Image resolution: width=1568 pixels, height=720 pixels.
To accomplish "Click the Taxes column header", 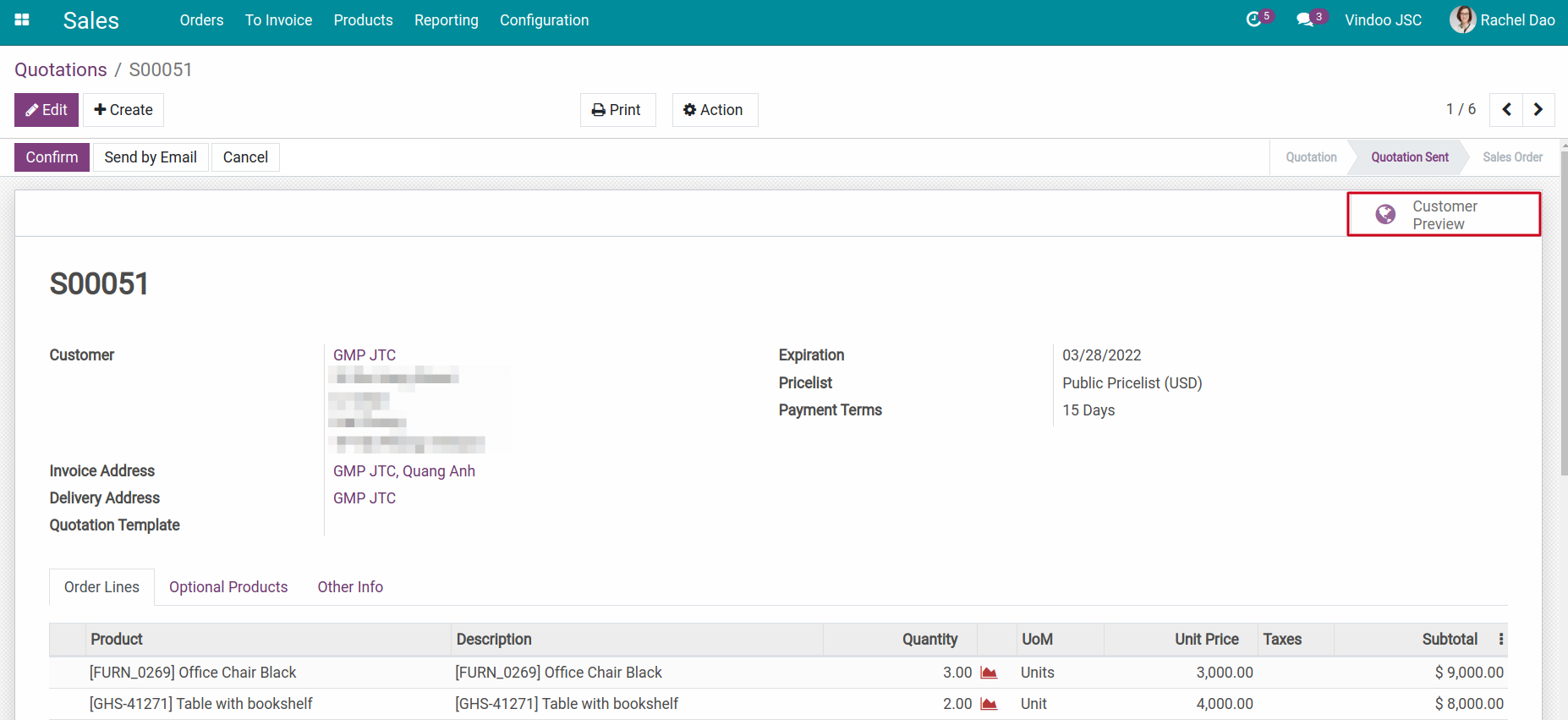I will click(x=1295, y=640).
